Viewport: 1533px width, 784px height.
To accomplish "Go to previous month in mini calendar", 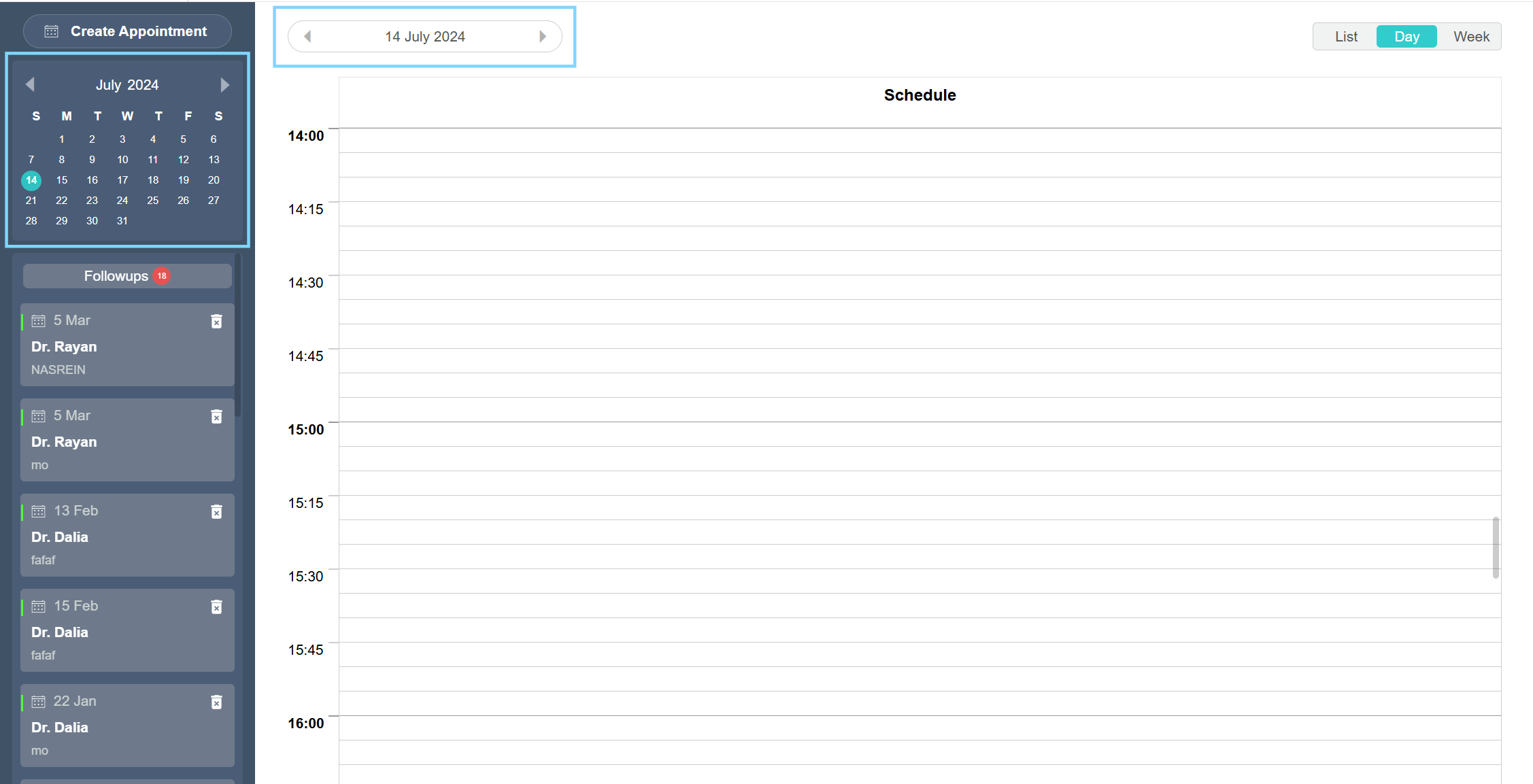I will pos(30,84).
